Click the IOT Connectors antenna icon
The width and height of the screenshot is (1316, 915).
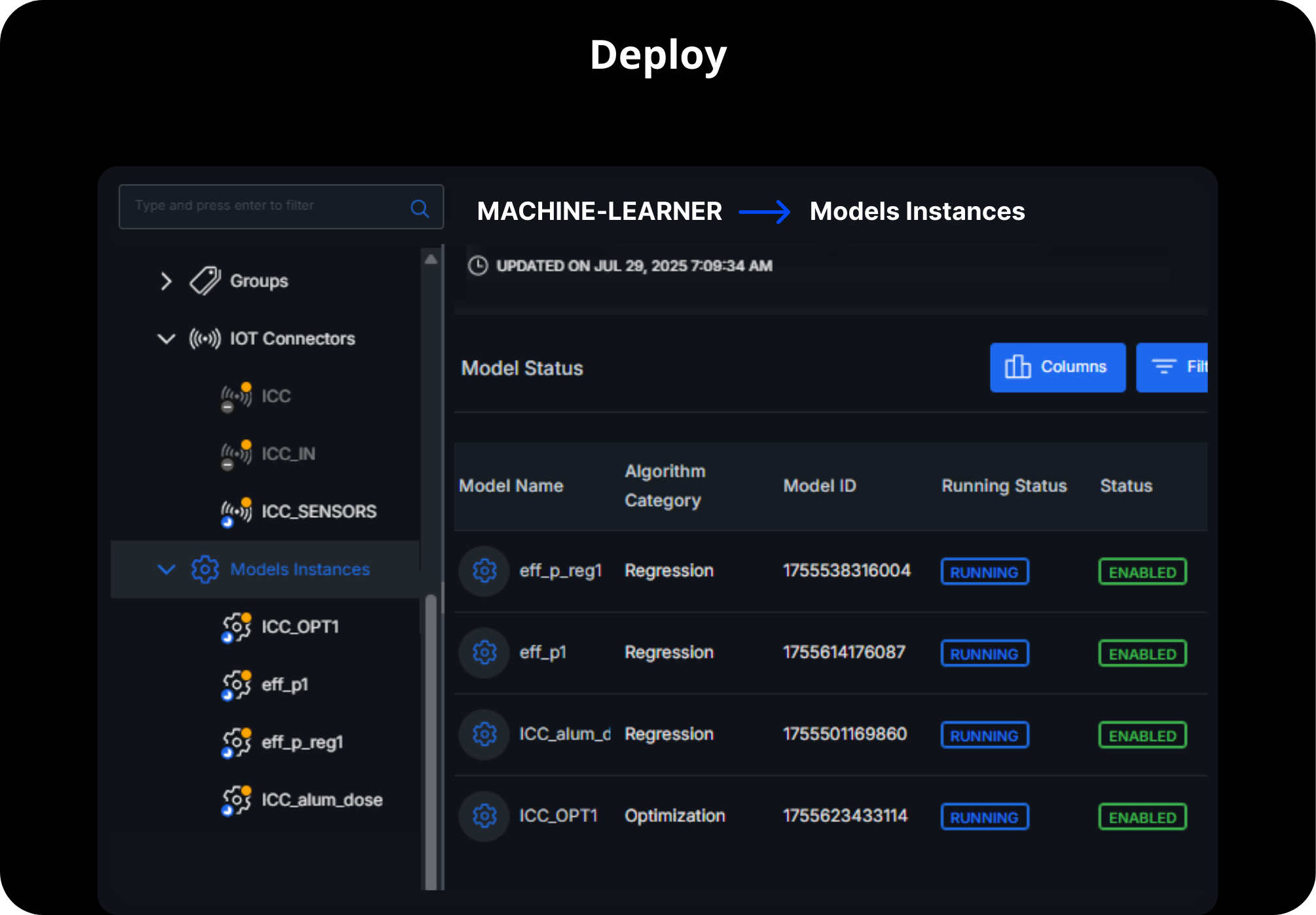[205, 338]
